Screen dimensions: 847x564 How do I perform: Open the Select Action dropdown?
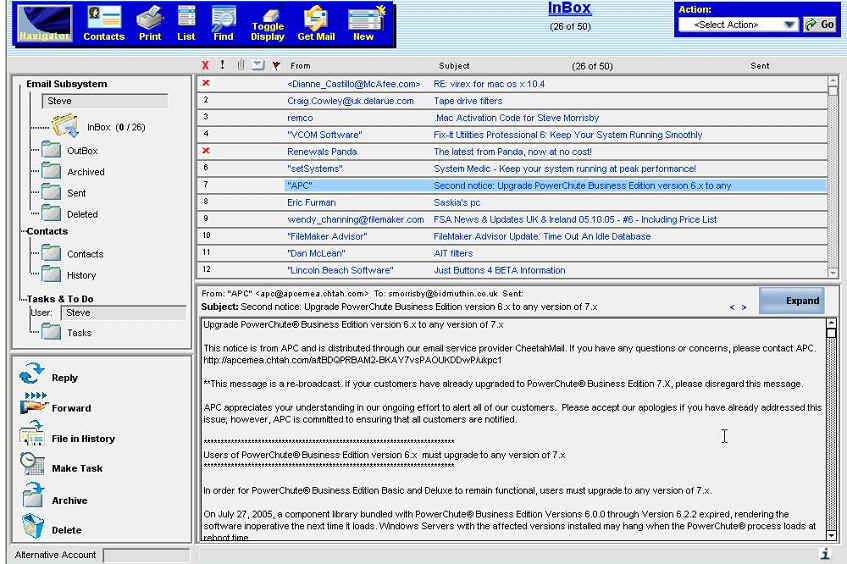coord(738,25)
